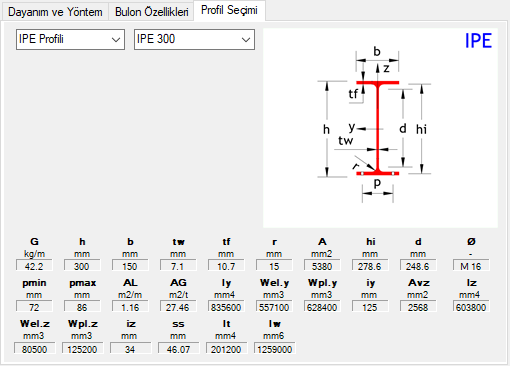Switch to Dayanım ve Yöntem tab
The width and height of the screenshot is (510, 366).
tap(55, 12)
